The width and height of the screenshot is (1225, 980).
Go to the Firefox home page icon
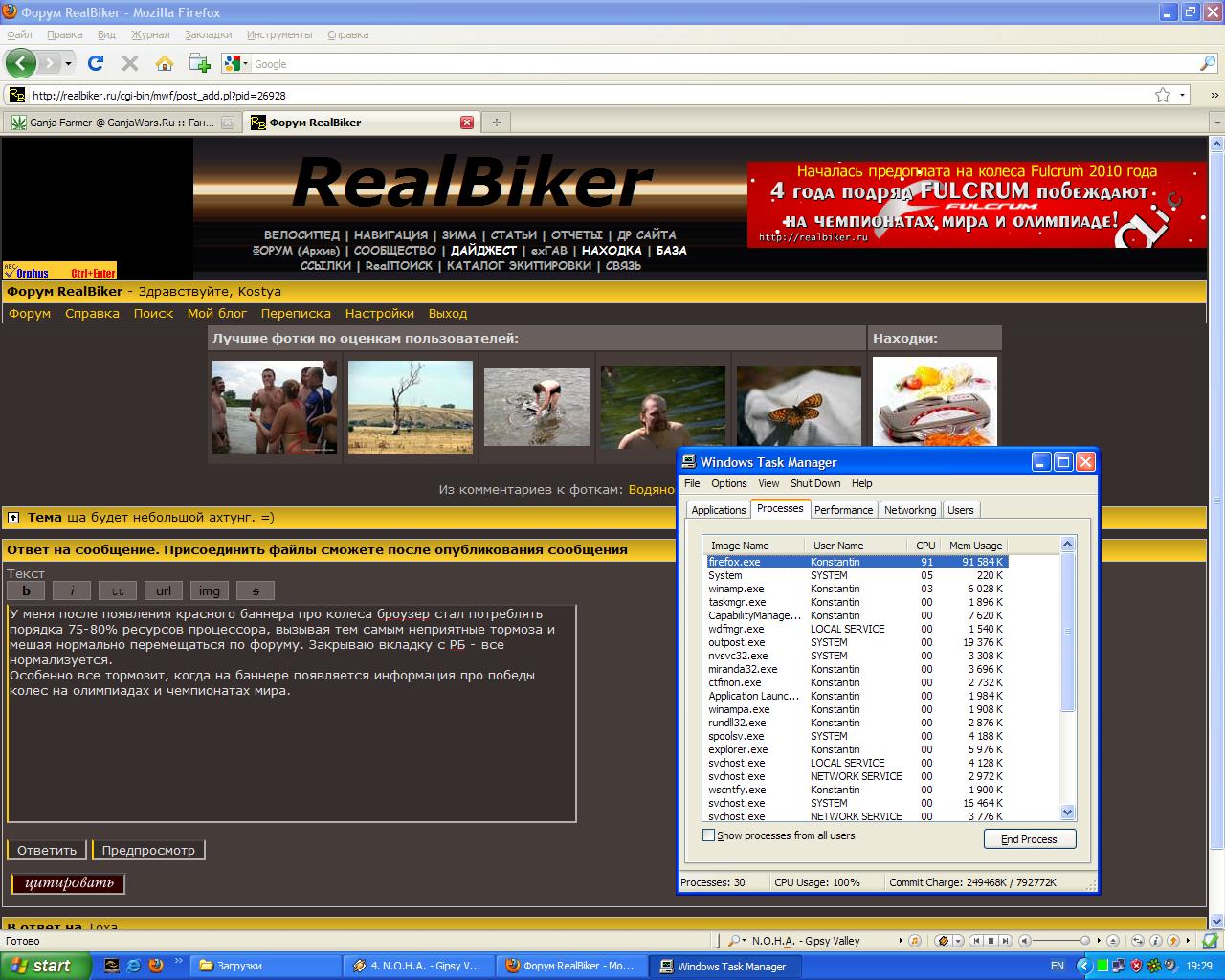click(165, 63)
